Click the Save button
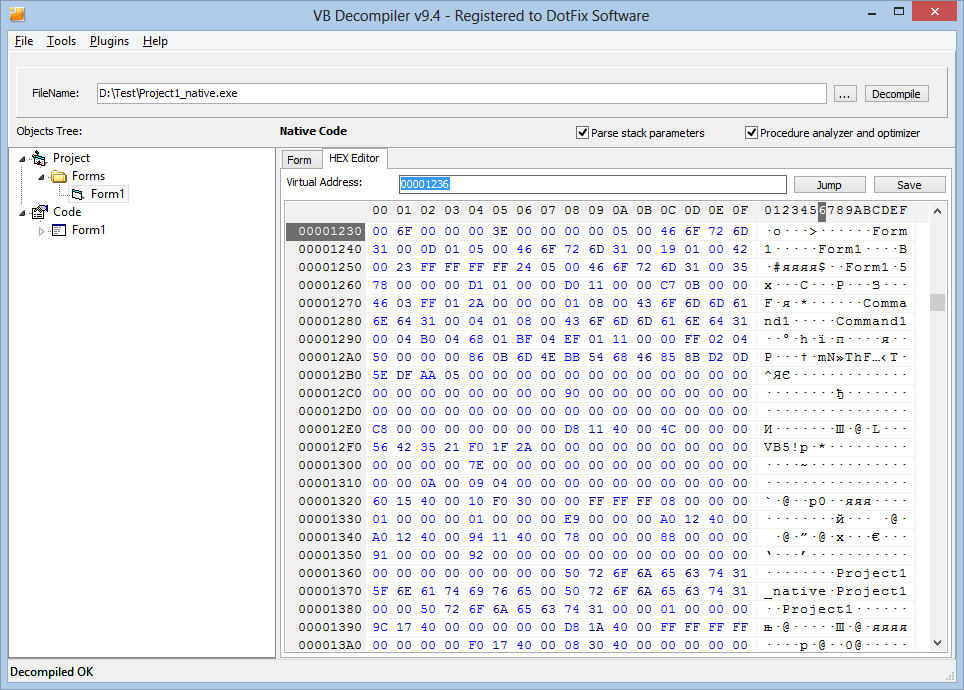This screenshot has height=690, width=964. click(909, 185)
